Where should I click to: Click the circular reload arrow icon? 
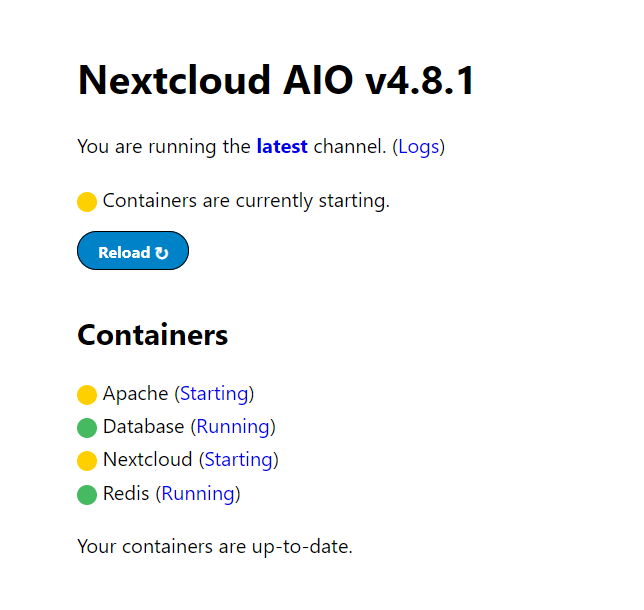[x=162, y=253]
